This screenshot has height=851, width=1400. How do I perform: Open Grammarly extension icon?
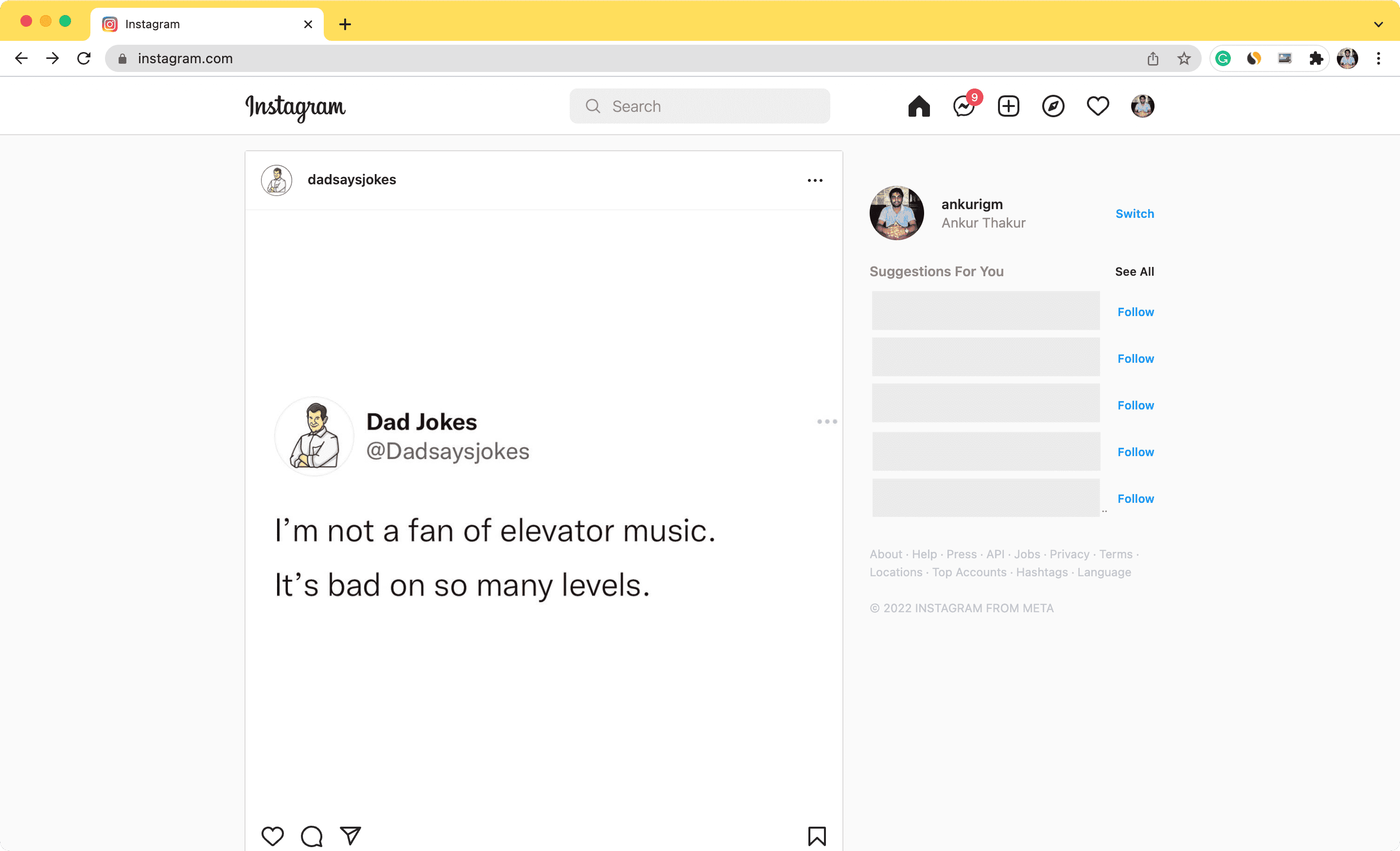[1223, 58]
